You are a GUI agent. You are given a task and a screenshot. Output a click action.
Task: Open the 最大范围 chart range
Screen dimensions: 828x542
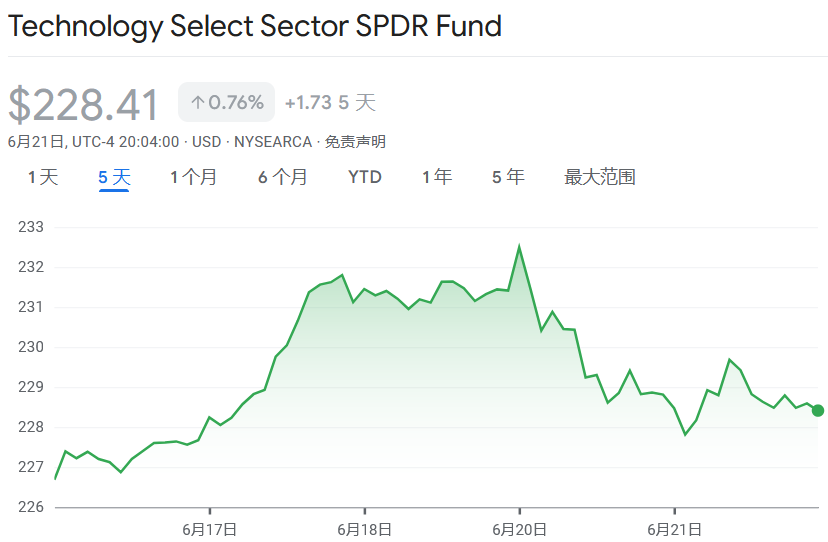(600, 177)
